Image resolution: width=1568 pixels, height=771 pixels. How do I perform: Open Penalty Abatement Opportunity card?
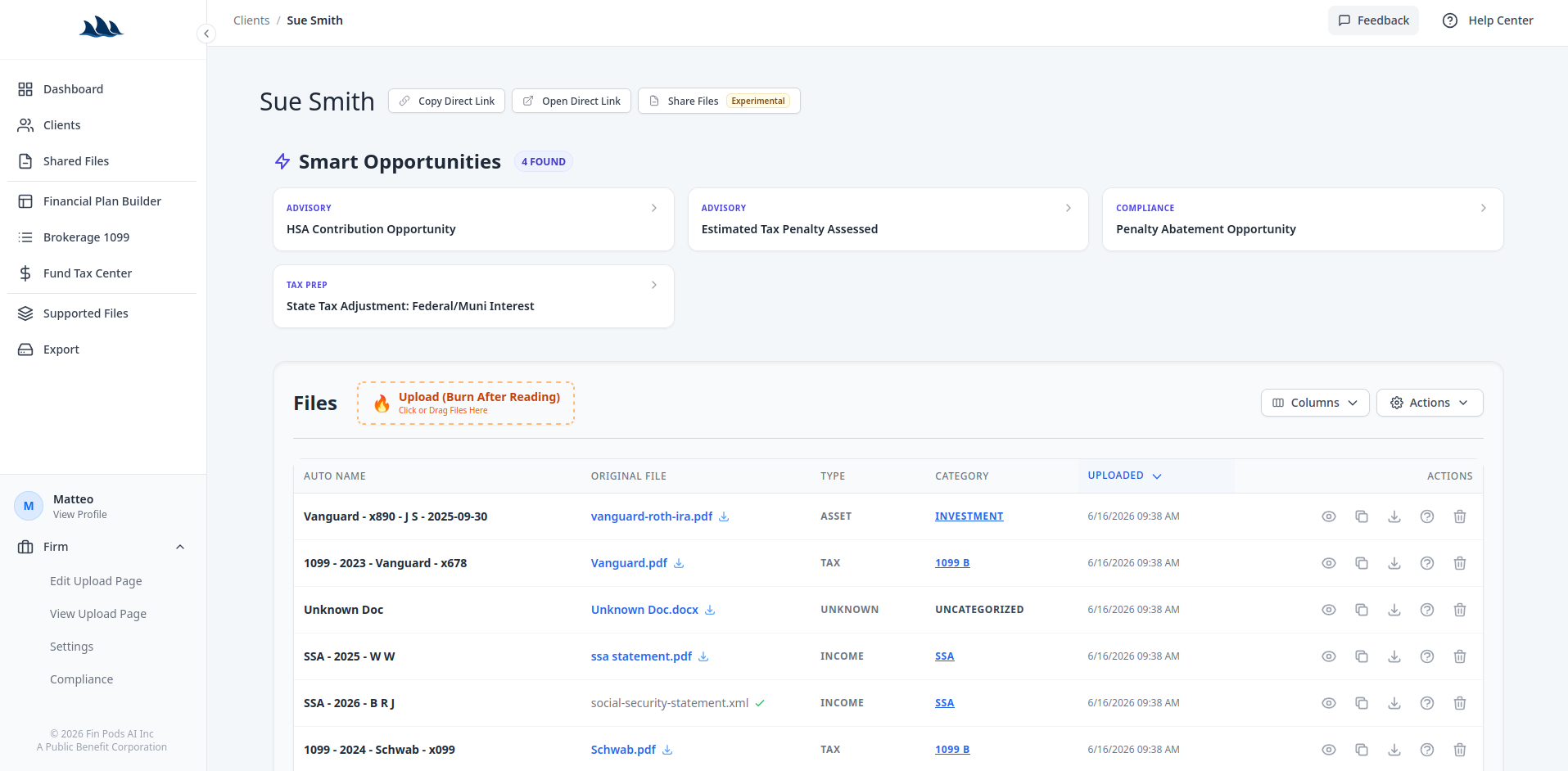coord(1303,219)
